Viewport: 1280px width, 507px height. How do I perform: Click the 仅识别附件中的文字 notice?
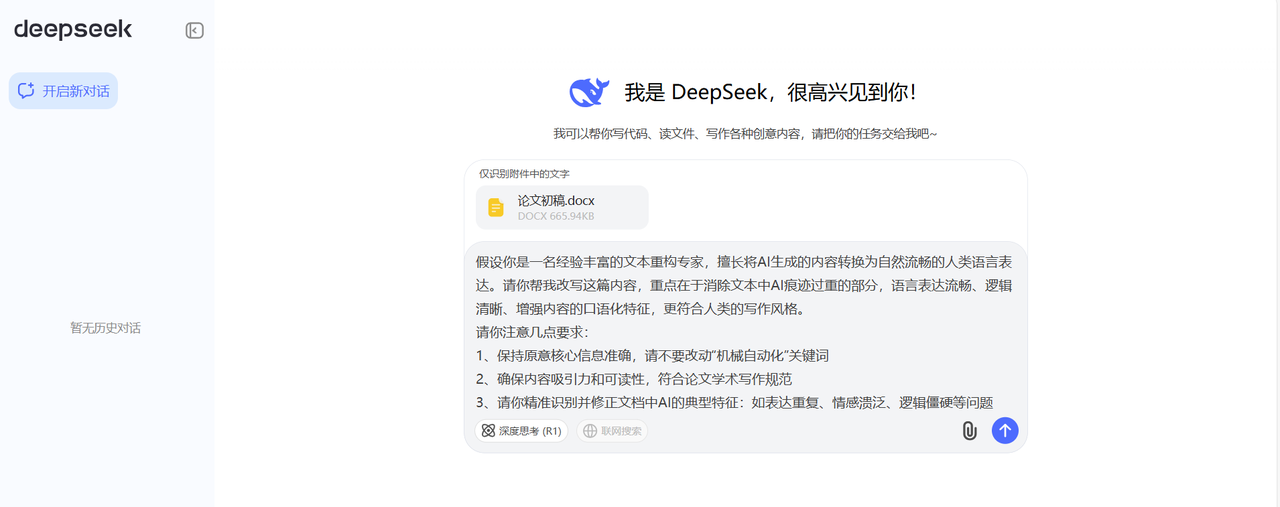(524, 174)
